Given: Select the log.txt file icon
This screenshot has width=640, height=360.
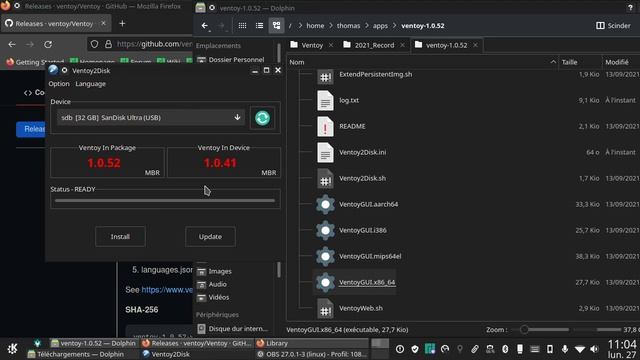Looking at the screenshot, I should 325,100.
